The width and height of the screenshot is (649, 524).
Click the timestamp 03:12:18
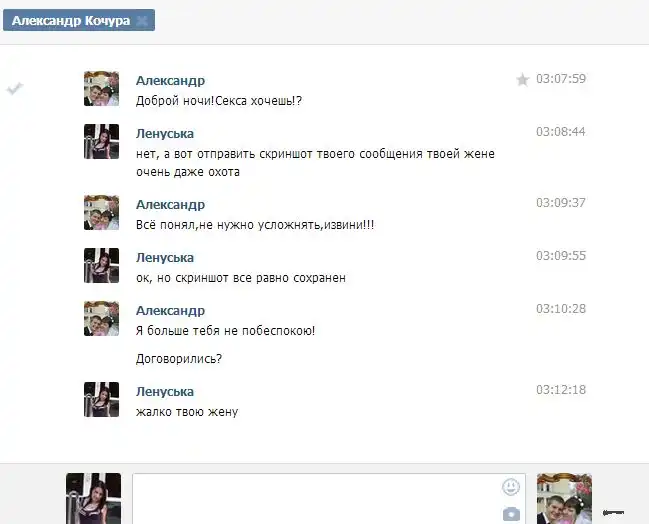pyautogui.click(x=561, y=390)
